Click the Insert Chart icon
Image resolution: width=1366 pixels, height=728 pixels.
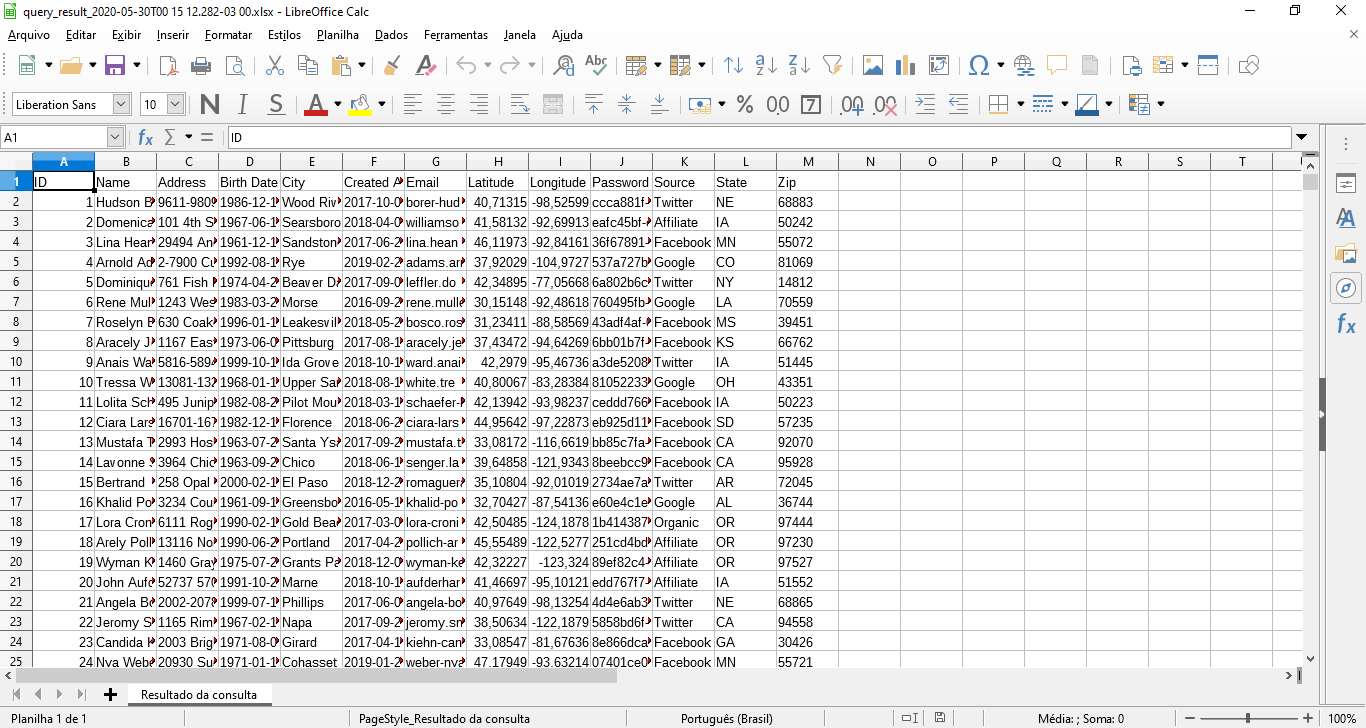point(906,66)
